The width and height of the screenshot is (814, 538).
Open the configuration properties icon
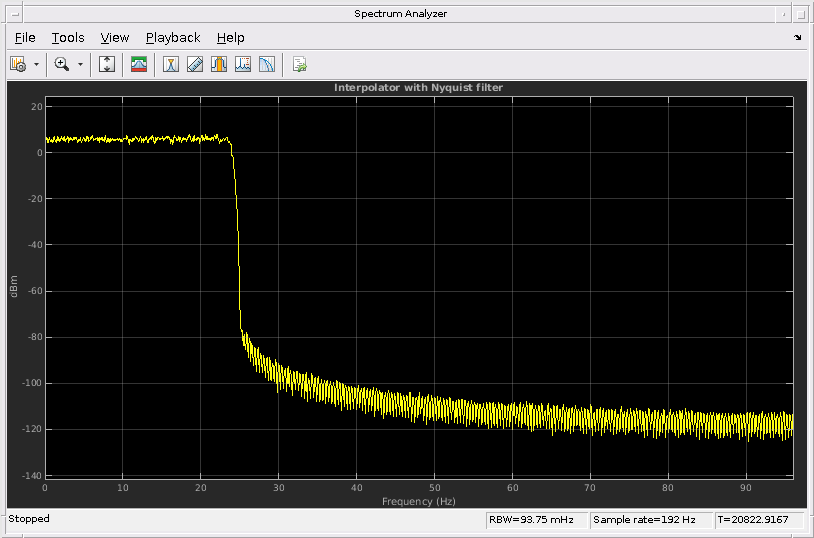tap(18, 64)
